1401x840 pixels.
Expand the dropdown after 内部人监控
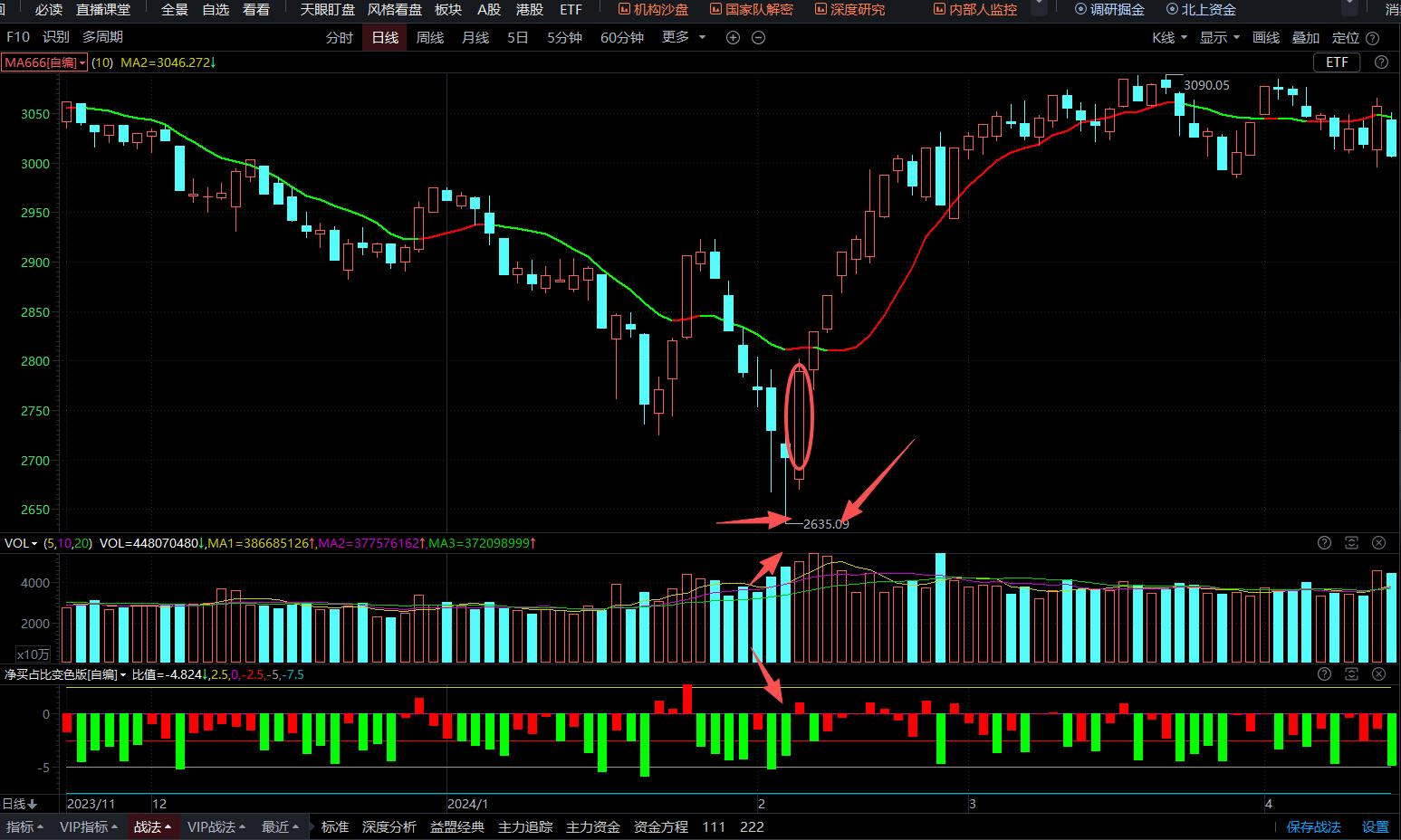point(1039,7)
